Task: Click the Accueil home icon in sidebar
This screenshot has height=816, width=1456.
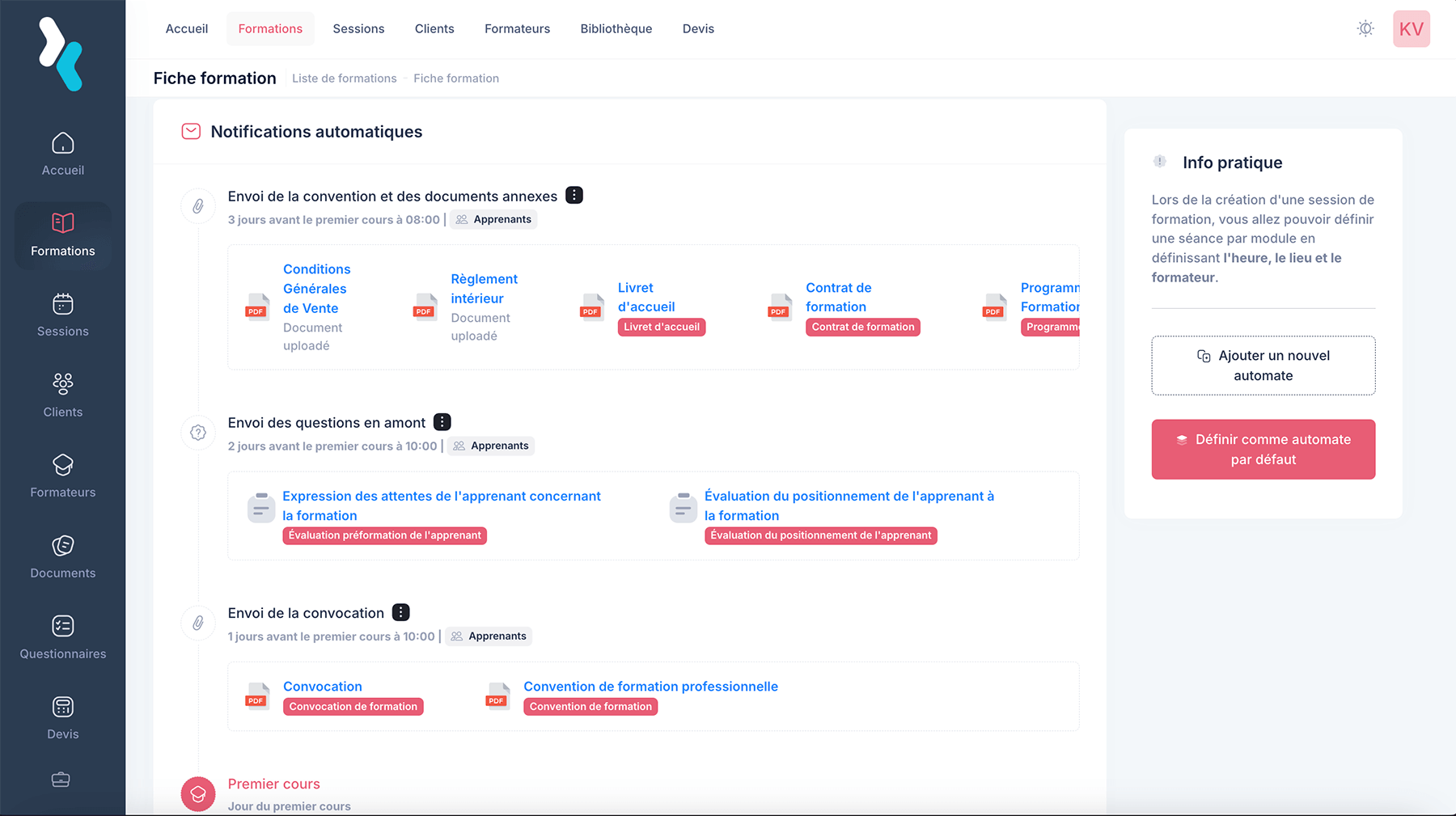Action: [x=62, y=144]
